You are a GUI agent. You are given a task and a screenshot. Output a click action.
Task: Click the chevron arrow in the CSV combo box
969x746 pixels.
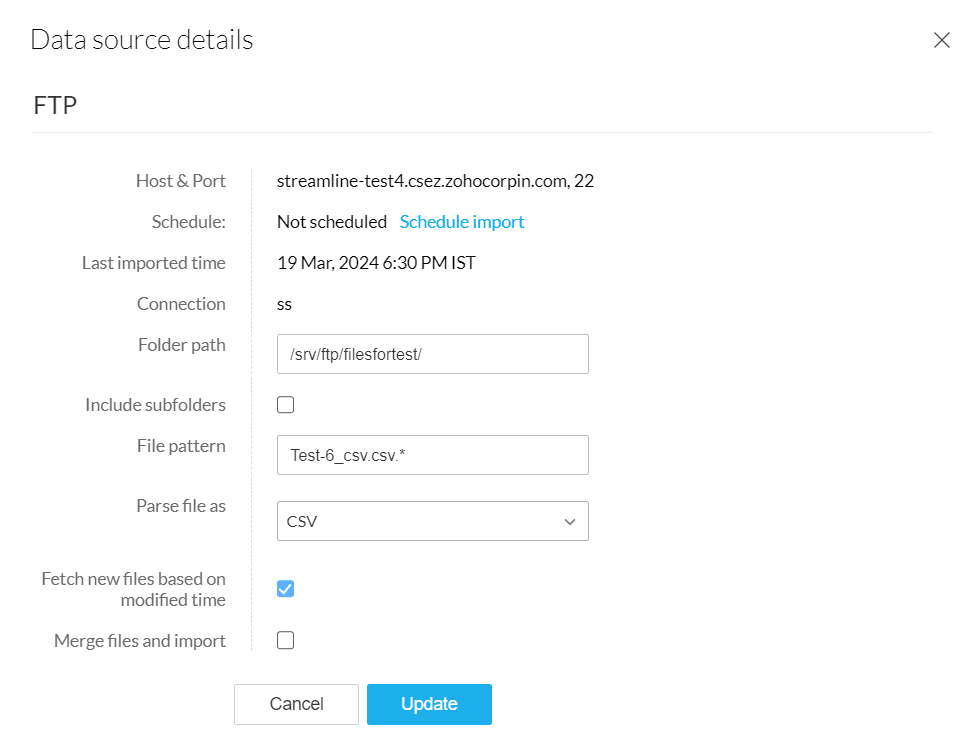570,521
